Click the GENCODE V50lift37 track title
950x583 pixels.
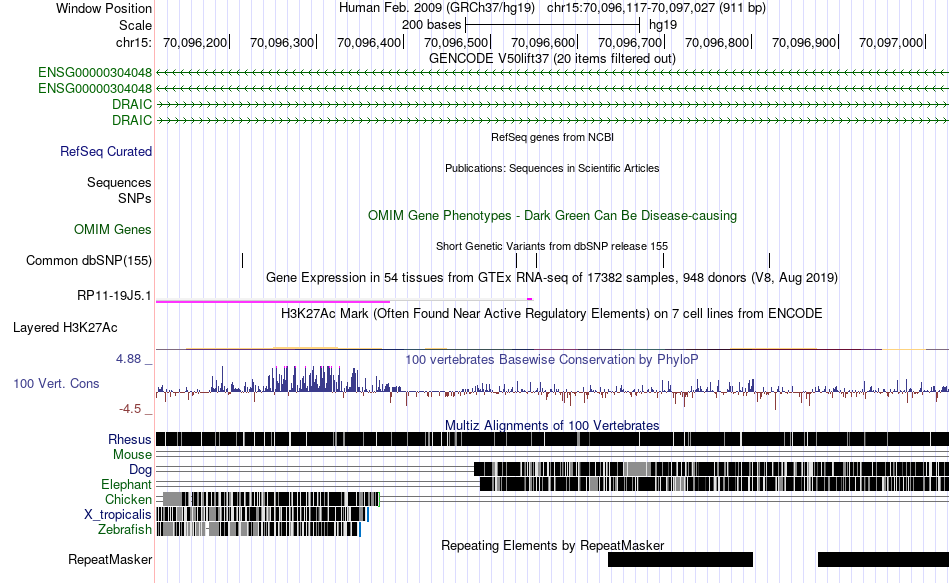552,59
